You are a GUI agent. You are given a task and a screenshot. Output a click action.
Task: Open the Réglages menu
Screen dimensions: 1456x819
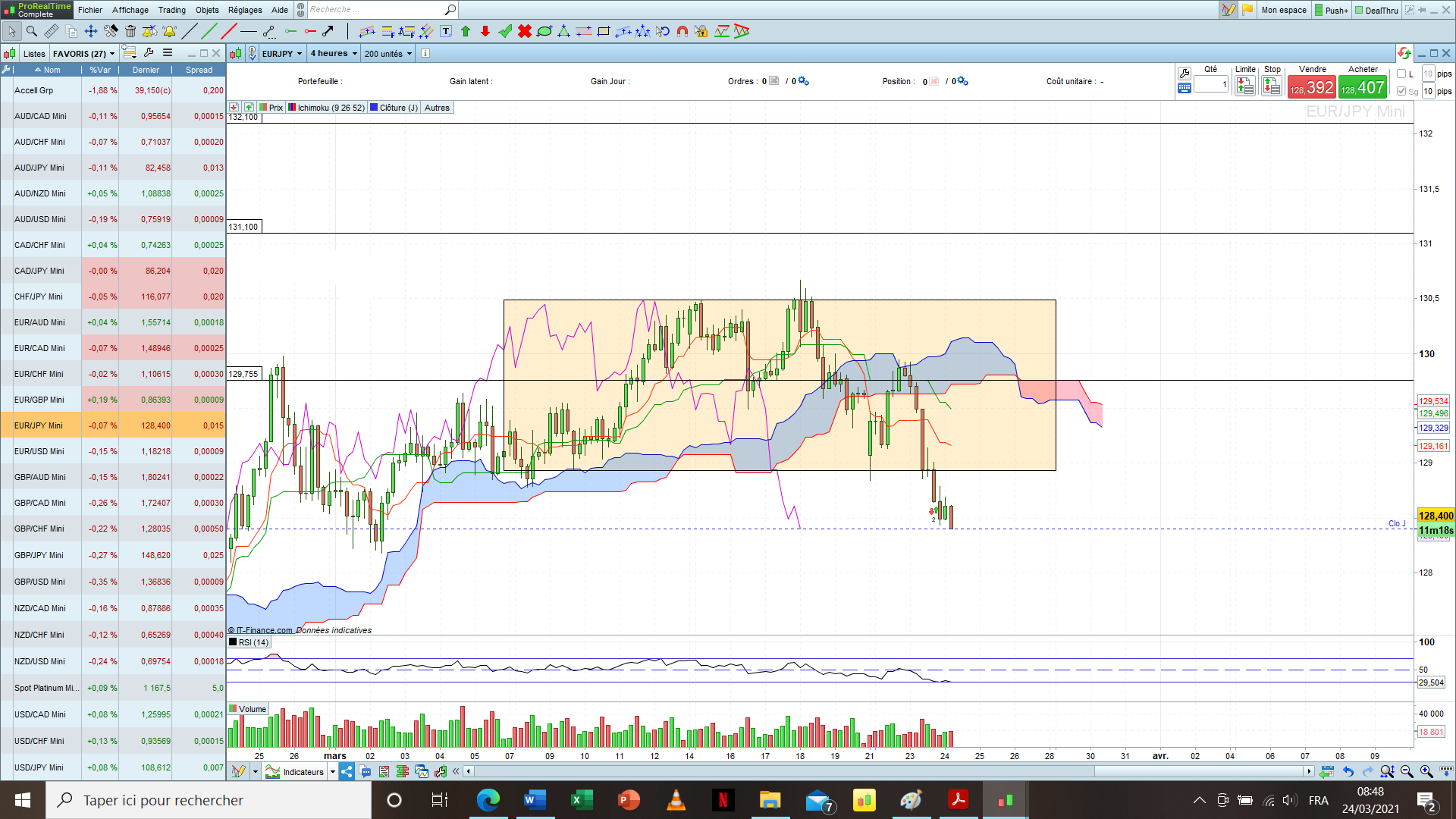click(x=245, y=10)
